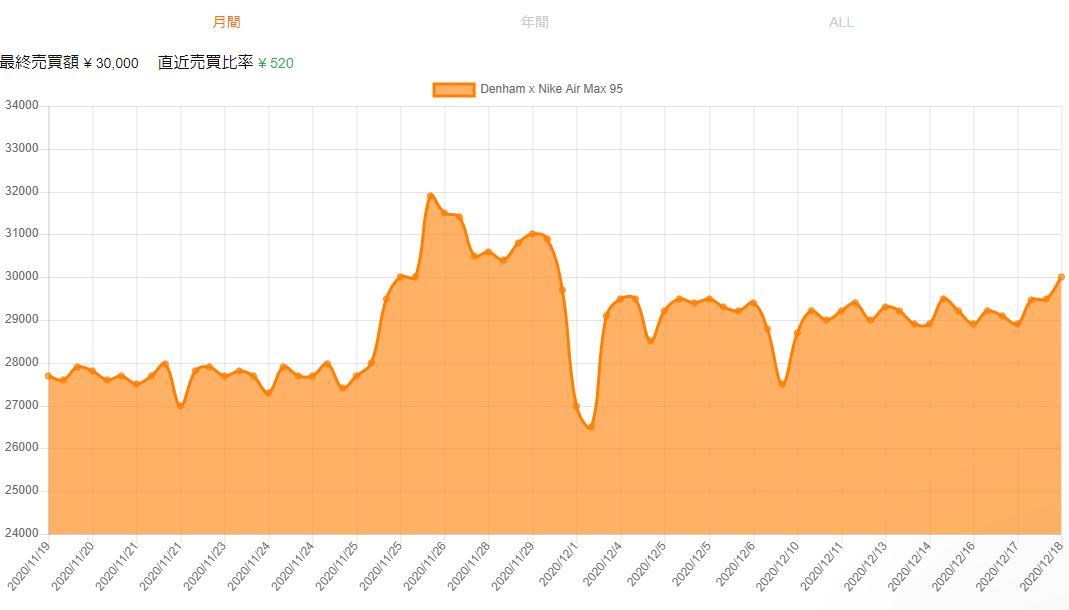
Task: Click the 33000 y-axis label
Action: click(22, 148)
